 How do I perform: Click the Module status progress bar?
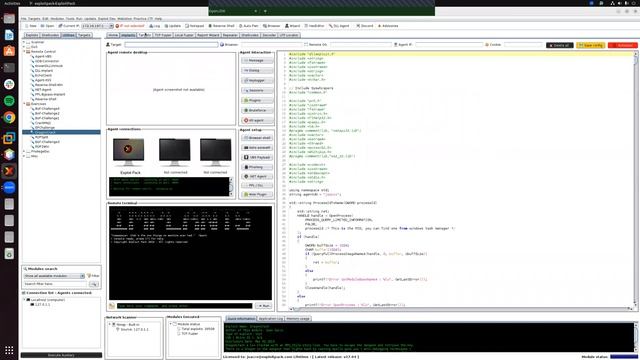coord(623,357)
